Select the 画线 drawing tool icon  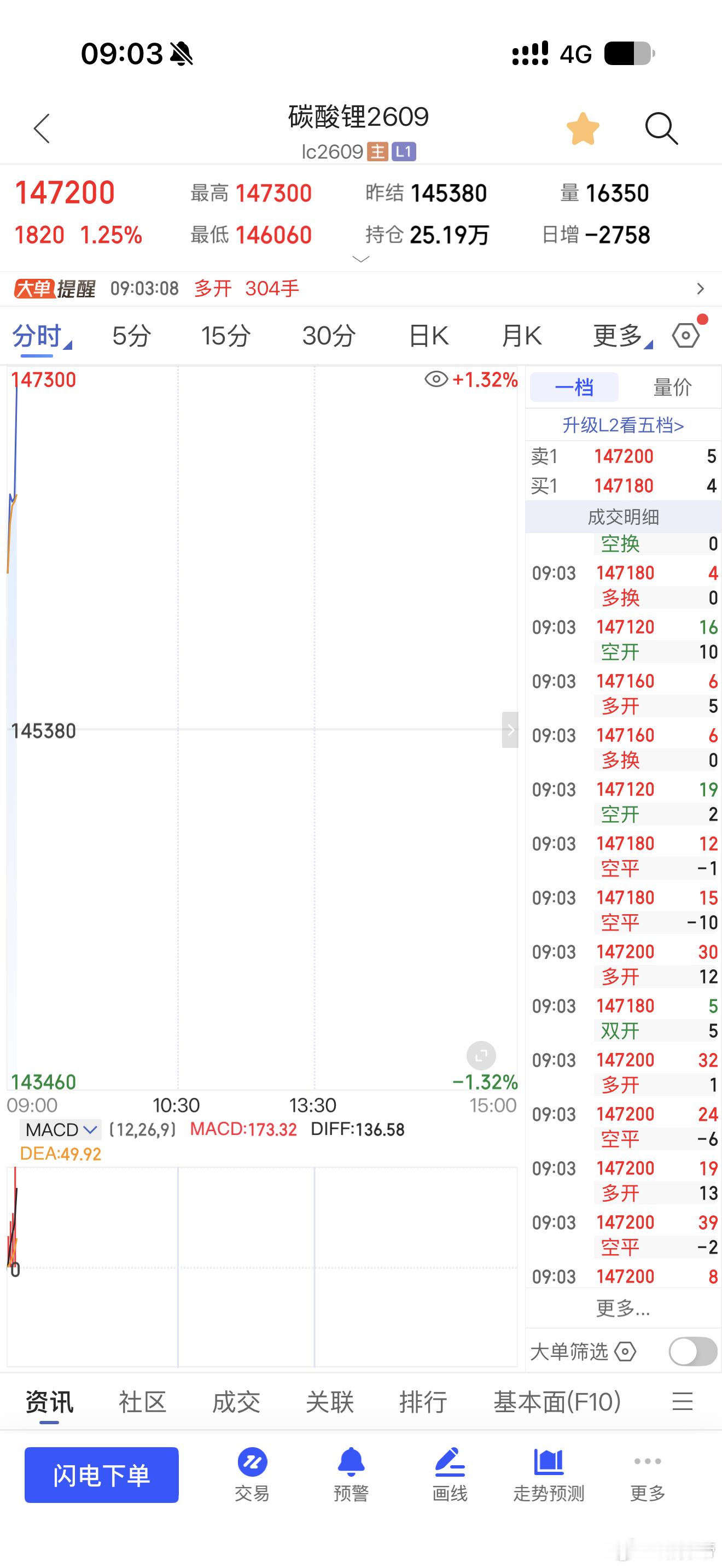pyautogui.click(x=450, y=1462)
